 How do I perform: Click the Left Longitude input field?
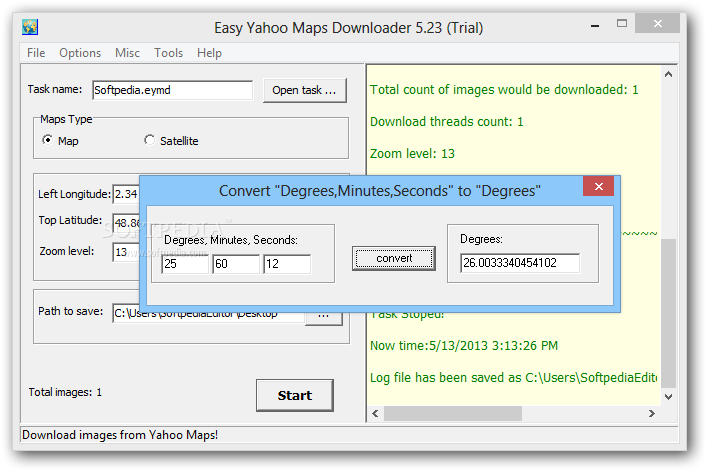pyautogui.click(x=126, y=194)
